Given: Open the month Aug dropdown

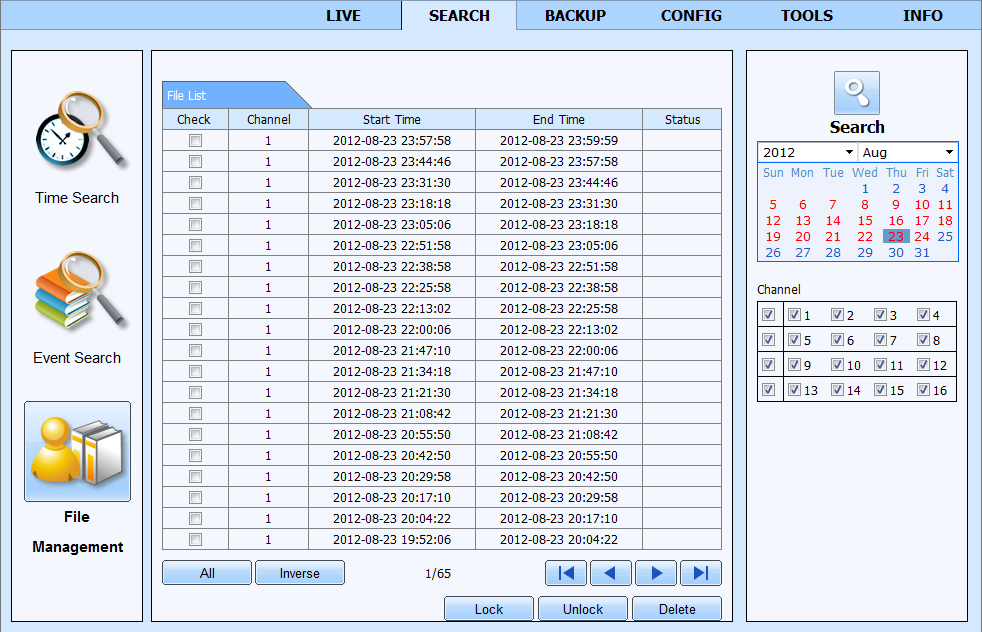Looking at the screenshot, I should point(907,152).
